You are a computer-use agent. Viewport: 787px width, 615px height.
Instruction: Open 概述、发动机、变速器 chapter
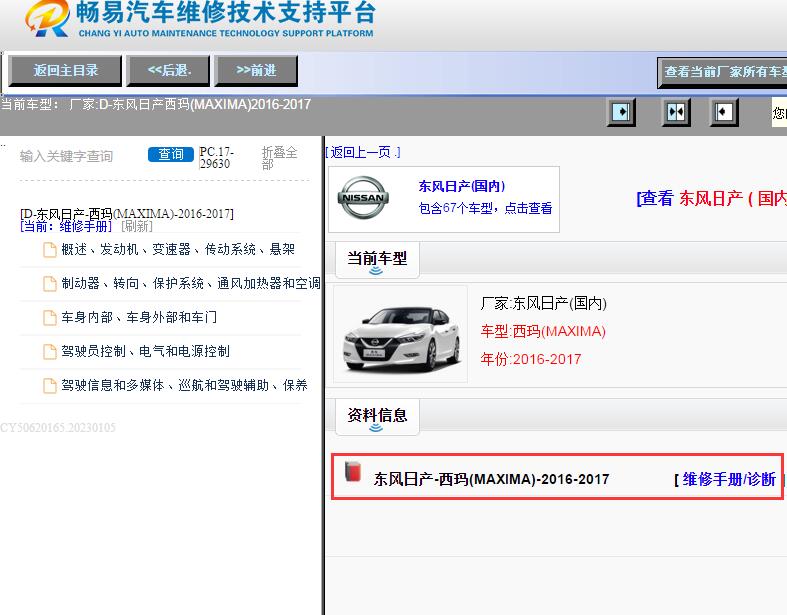[178, 249]
